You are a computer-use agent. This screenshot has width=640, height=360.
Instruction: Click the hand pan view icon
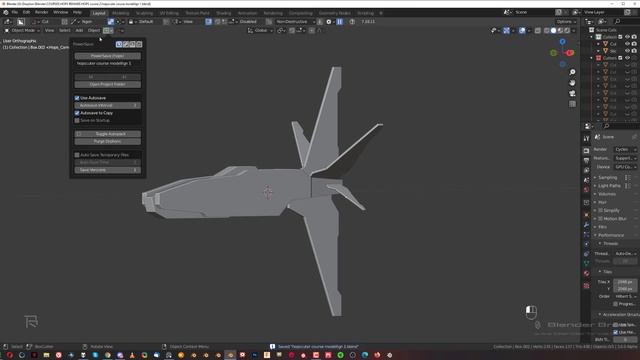click(x=572, y=83)
